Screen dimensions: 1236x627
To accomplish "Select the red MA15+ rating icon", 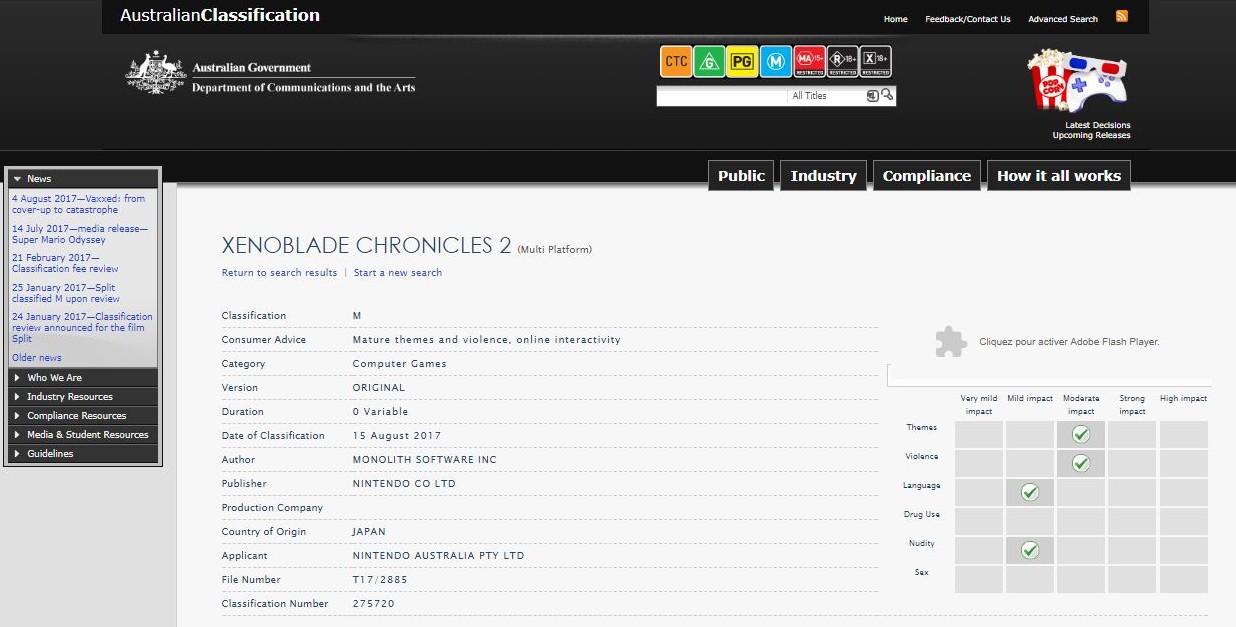I will (809, 62).
